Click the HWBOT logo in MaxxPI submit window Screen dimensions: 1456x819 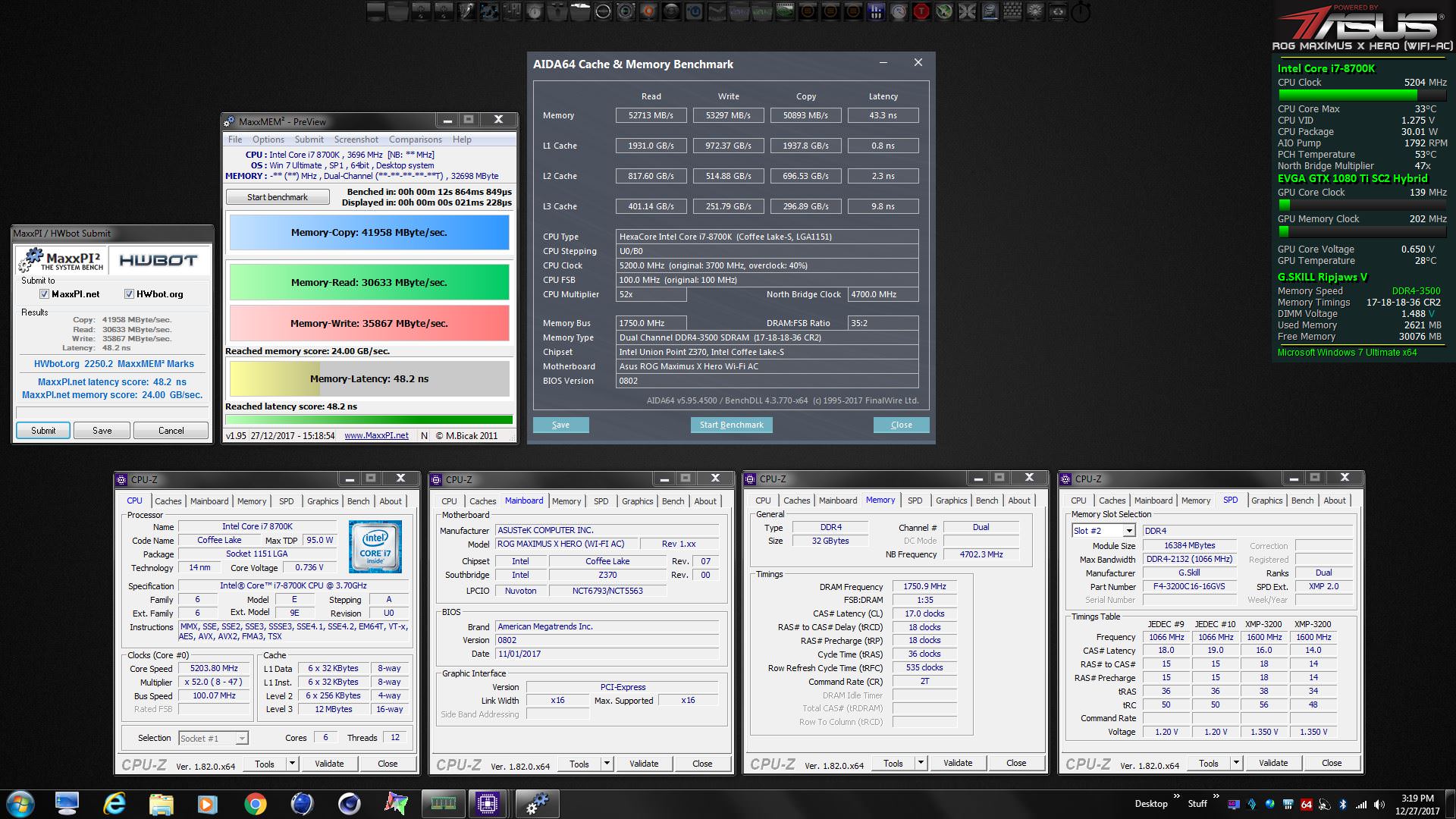[x=158, y=260]
